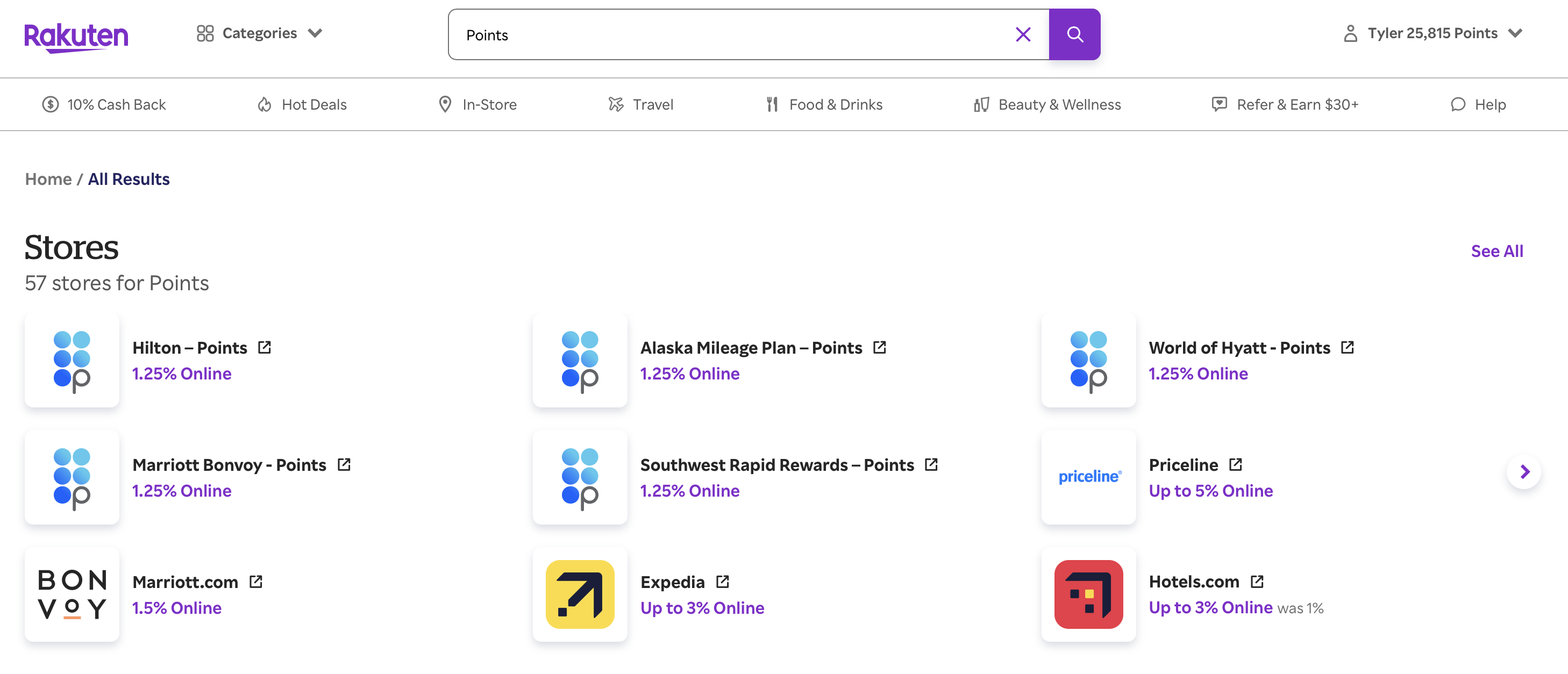Viewport: 1568px width, 674px height.
Task: Open the Expedia yellow arrow logo
Action: point(580,594)
